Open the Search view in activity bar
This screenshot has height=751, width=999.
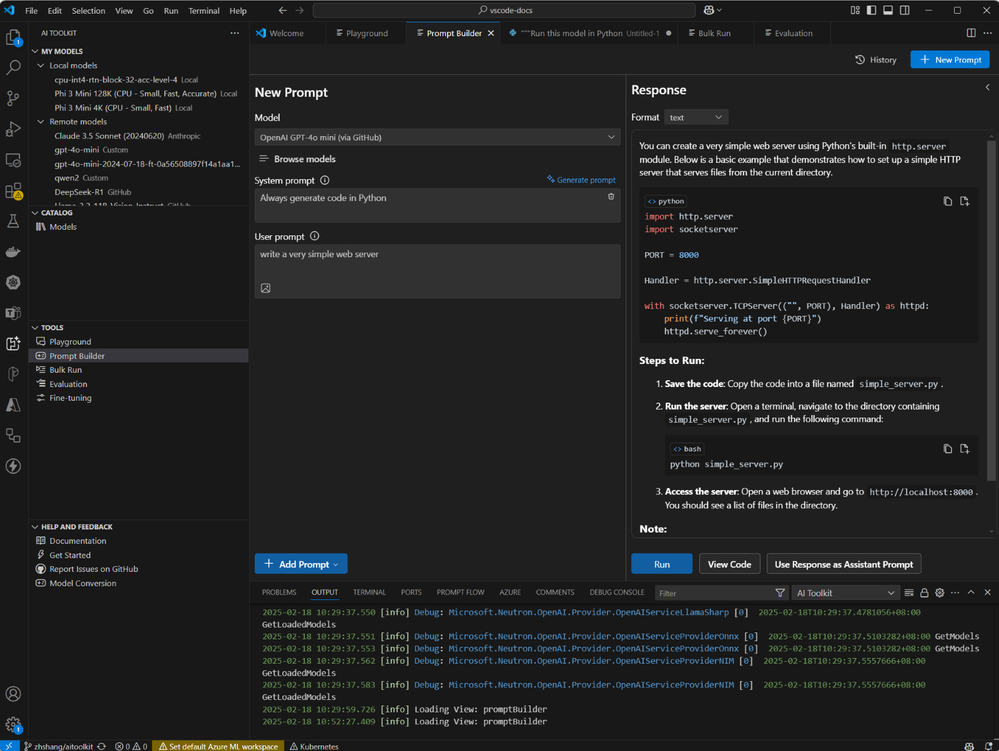(13, 68)
